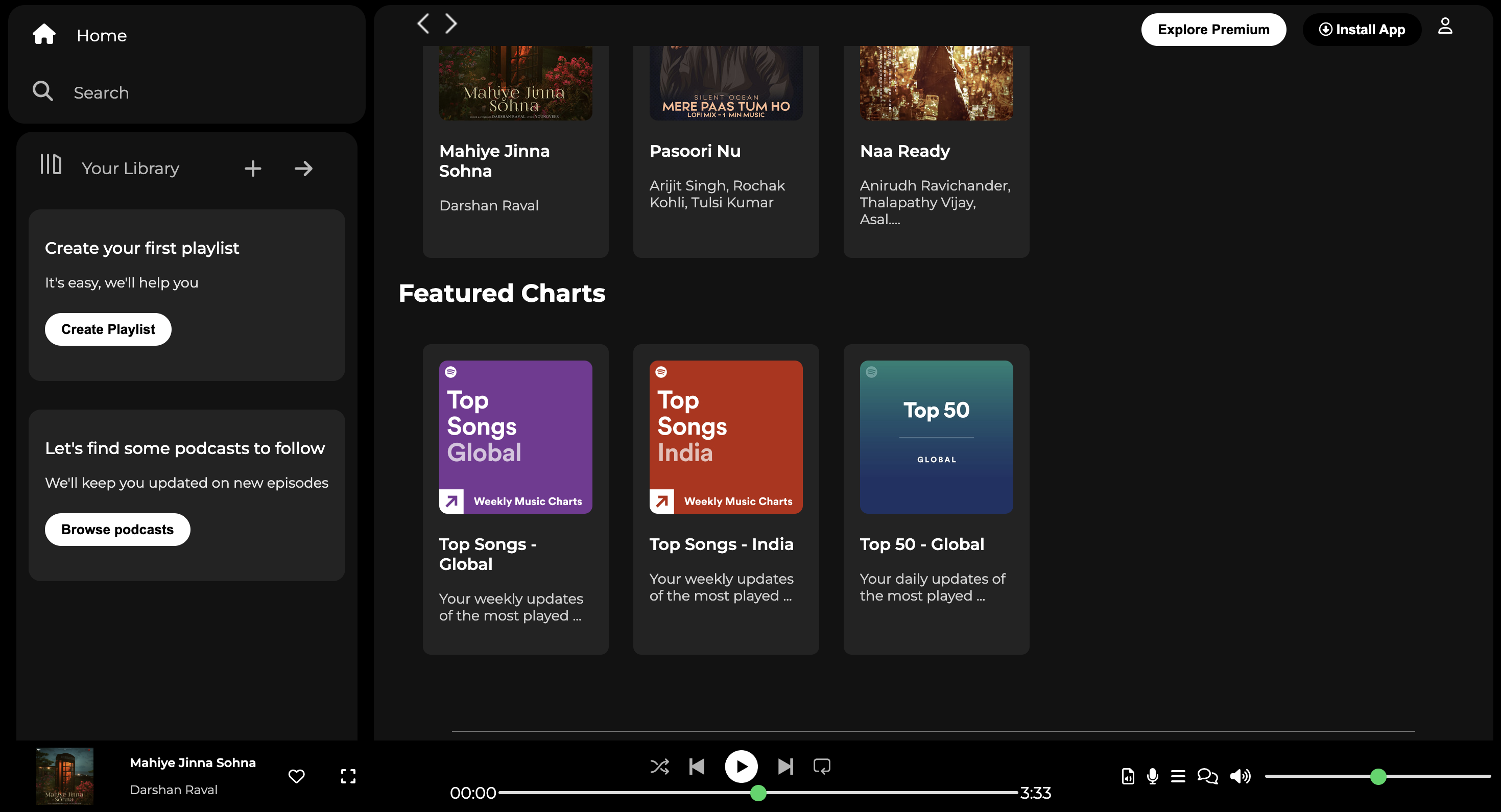Image resolution: width=1501 pixels, height=812 pixels.
Task: Click the Create Playlist button
Action: 108,328
